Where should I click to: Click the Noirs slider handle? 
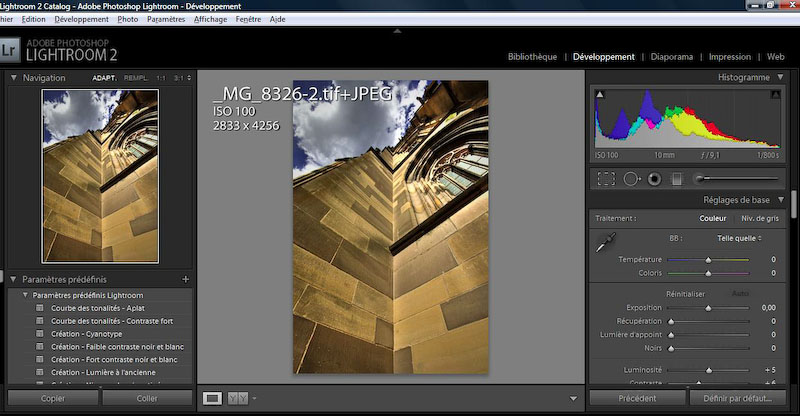671,349
